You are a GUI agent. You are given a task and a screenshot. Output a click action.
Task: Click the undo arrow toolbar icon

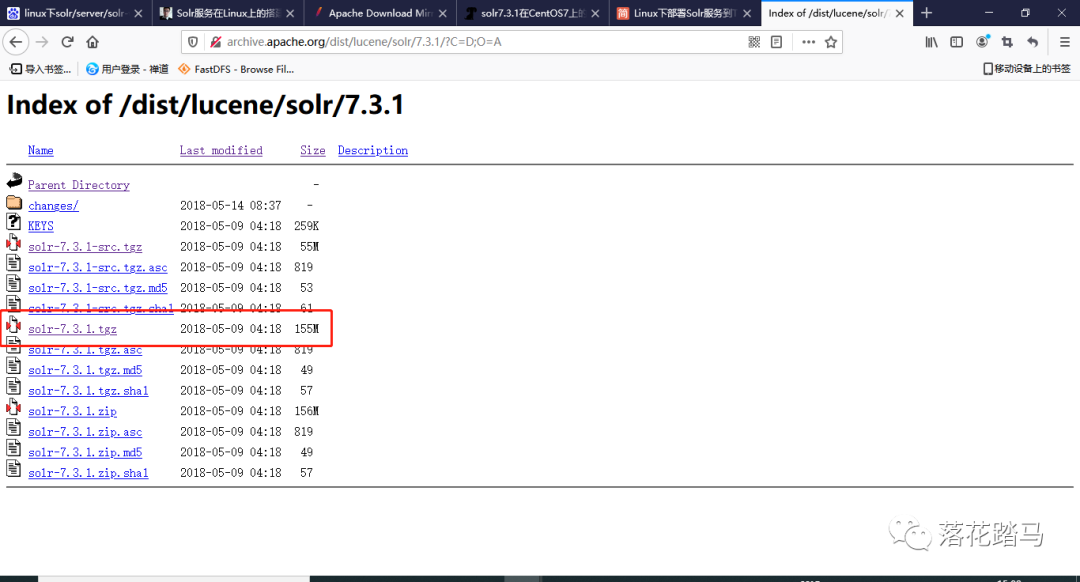coord(1032,42)
